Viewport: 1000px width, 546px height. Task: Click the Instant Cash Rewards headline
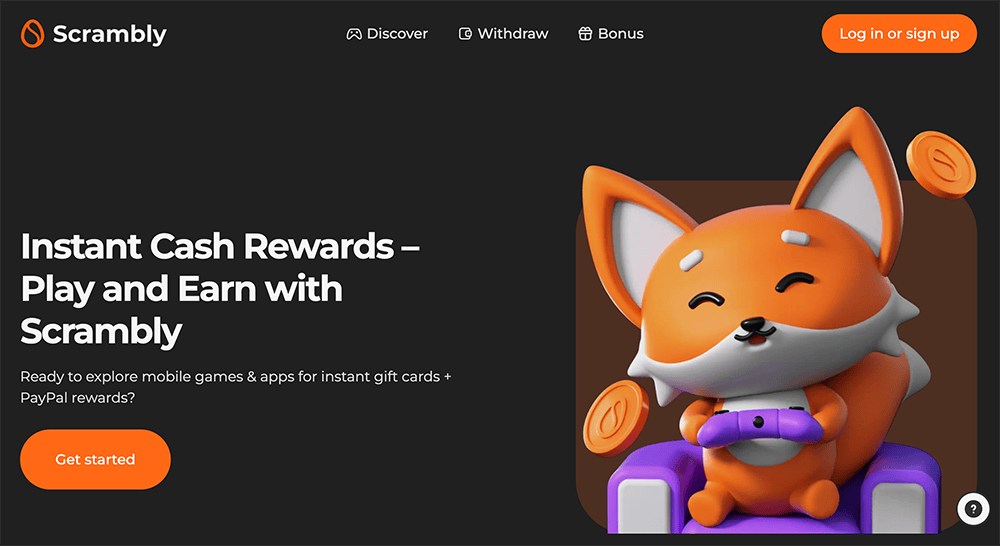220,289
